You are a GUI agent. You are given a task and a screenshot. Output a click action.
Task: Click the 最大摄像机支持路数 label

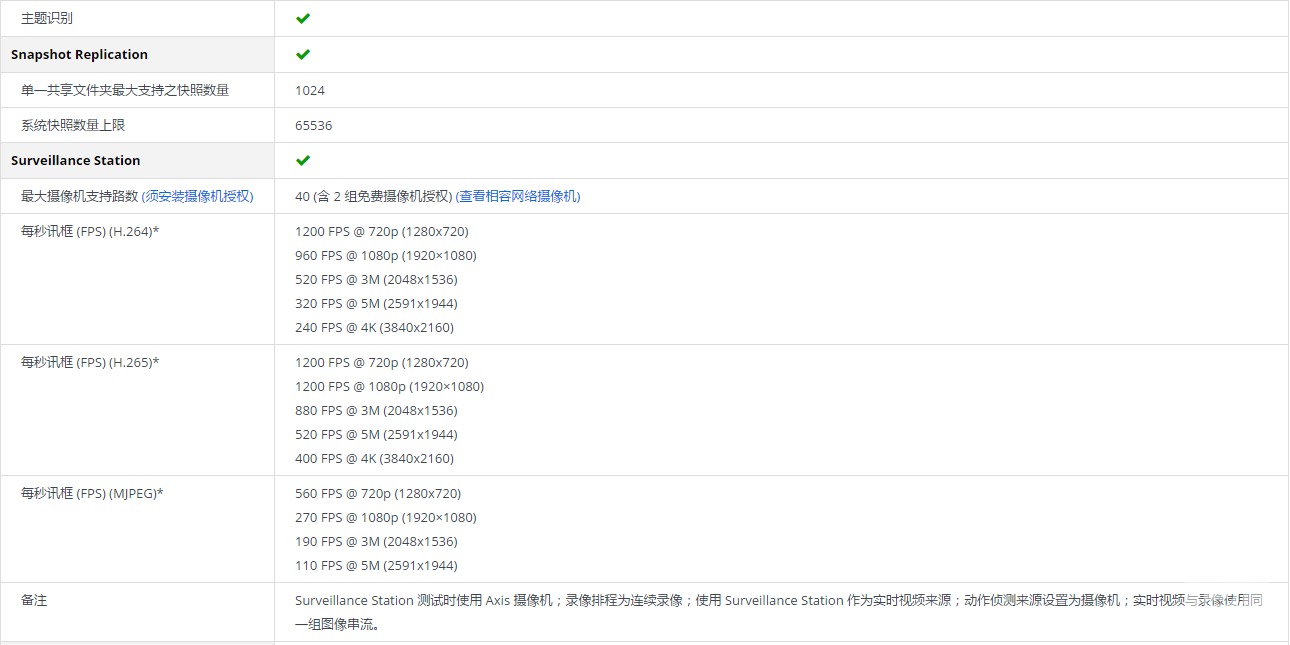coord(79,196)
